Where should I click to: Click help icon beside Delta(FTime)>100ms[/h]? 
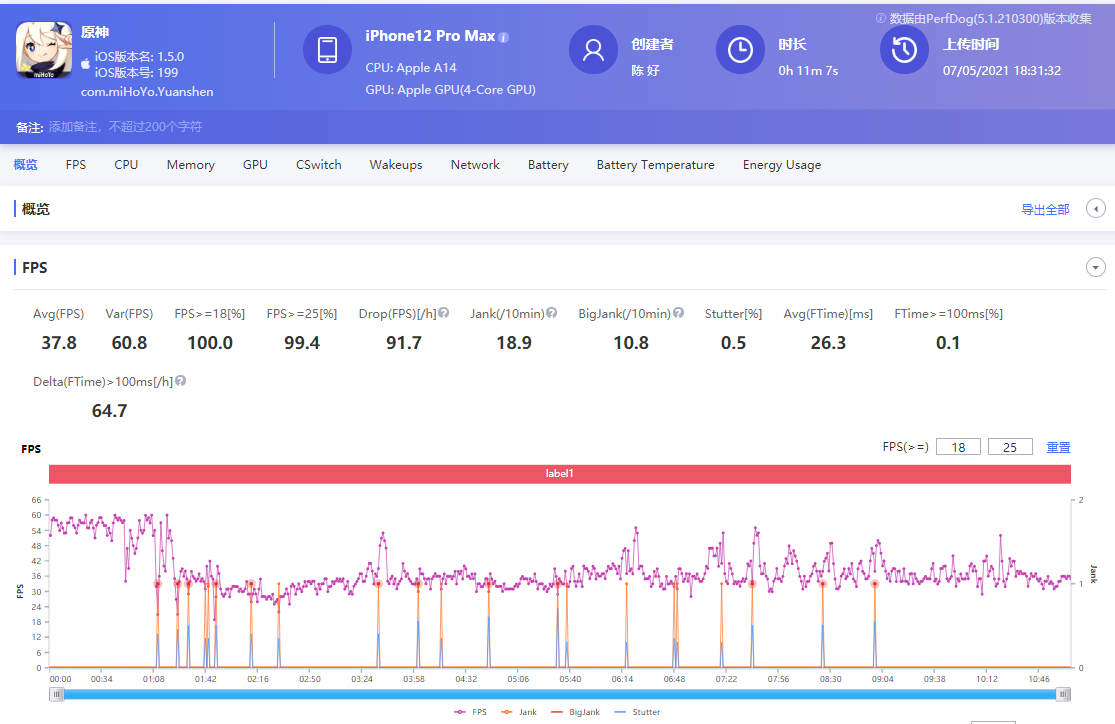tap(181, 381)
